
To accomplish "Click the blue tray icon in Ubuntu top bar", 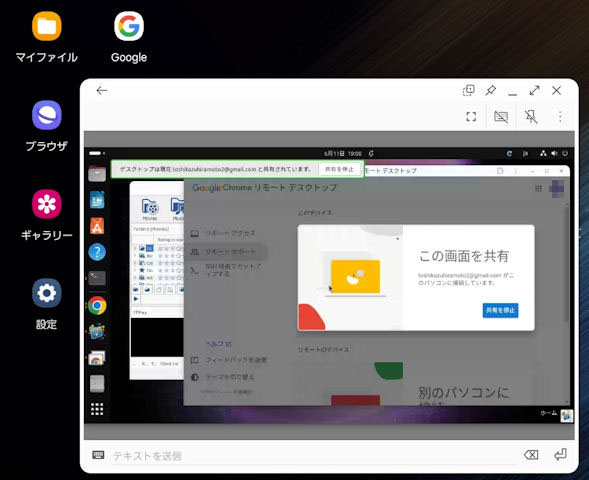I will tap(509, 154).
